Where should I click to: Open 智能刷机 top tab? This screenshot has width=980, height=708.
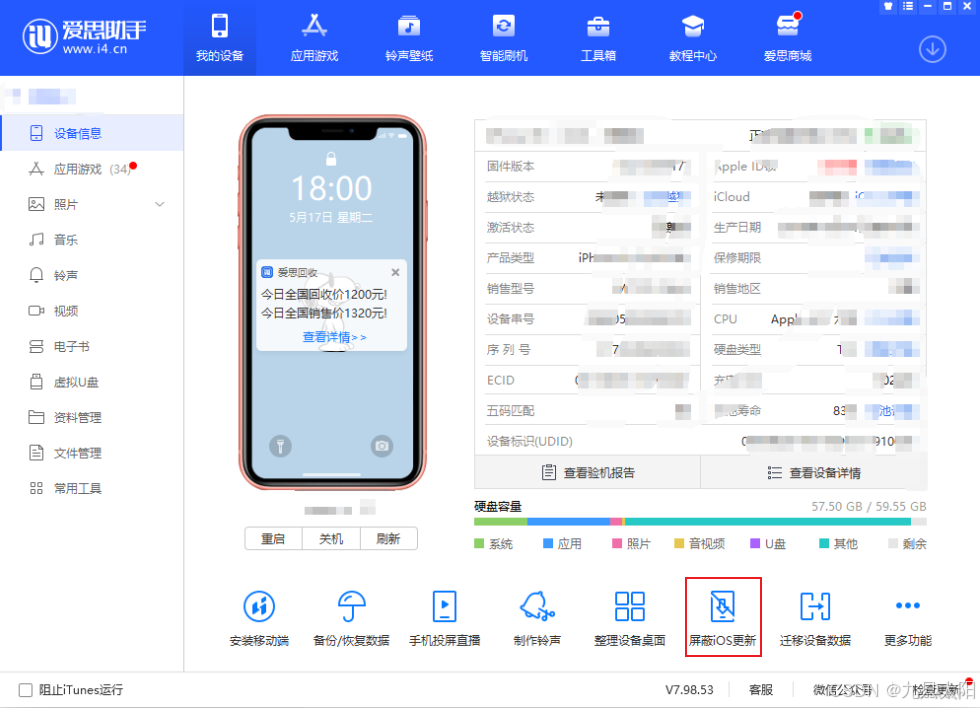click(x=504, y=38)
